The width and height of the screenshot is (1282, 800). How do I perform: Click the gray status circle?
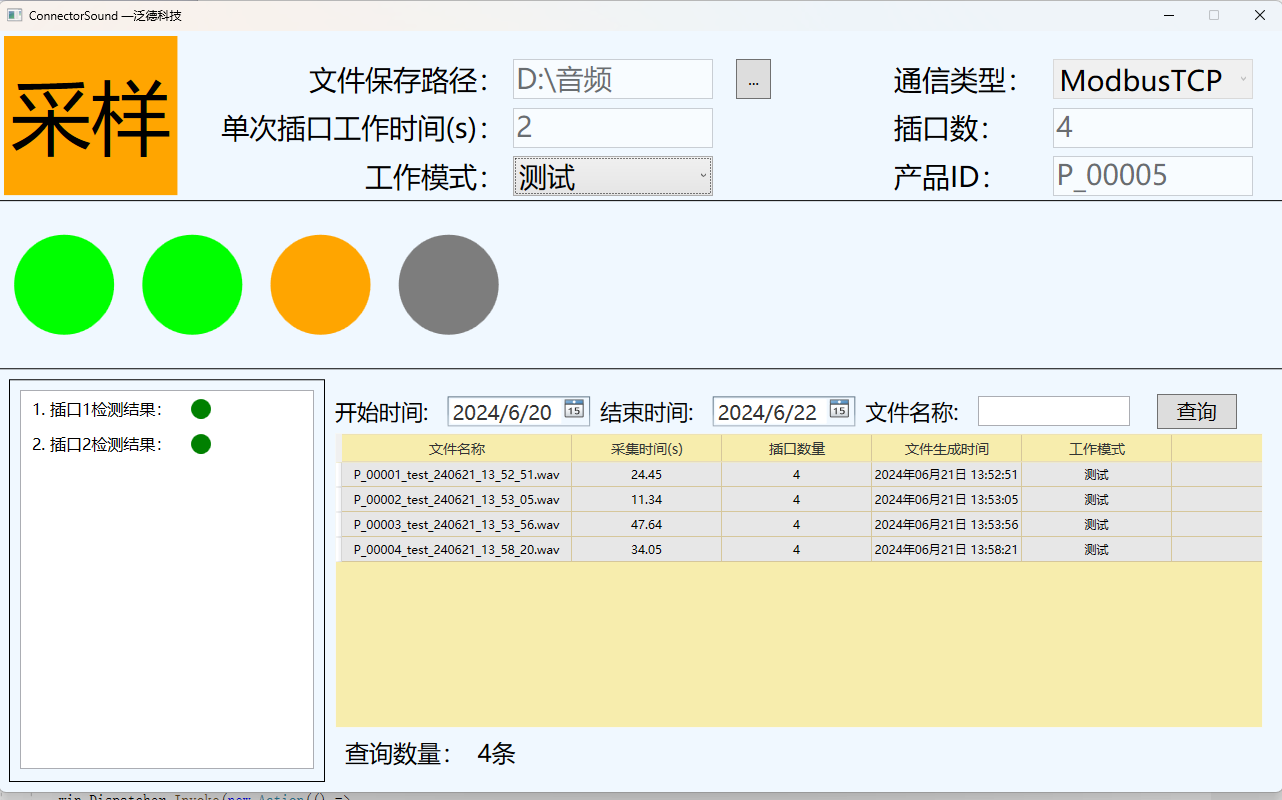coord(448,285)
